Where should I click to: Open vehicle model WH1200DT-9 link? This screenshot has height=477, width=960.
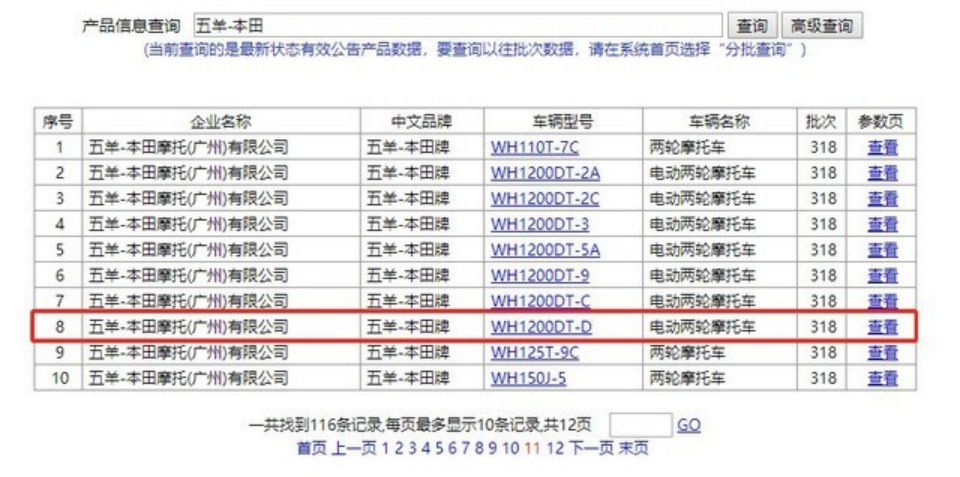[x=539, y=276]
